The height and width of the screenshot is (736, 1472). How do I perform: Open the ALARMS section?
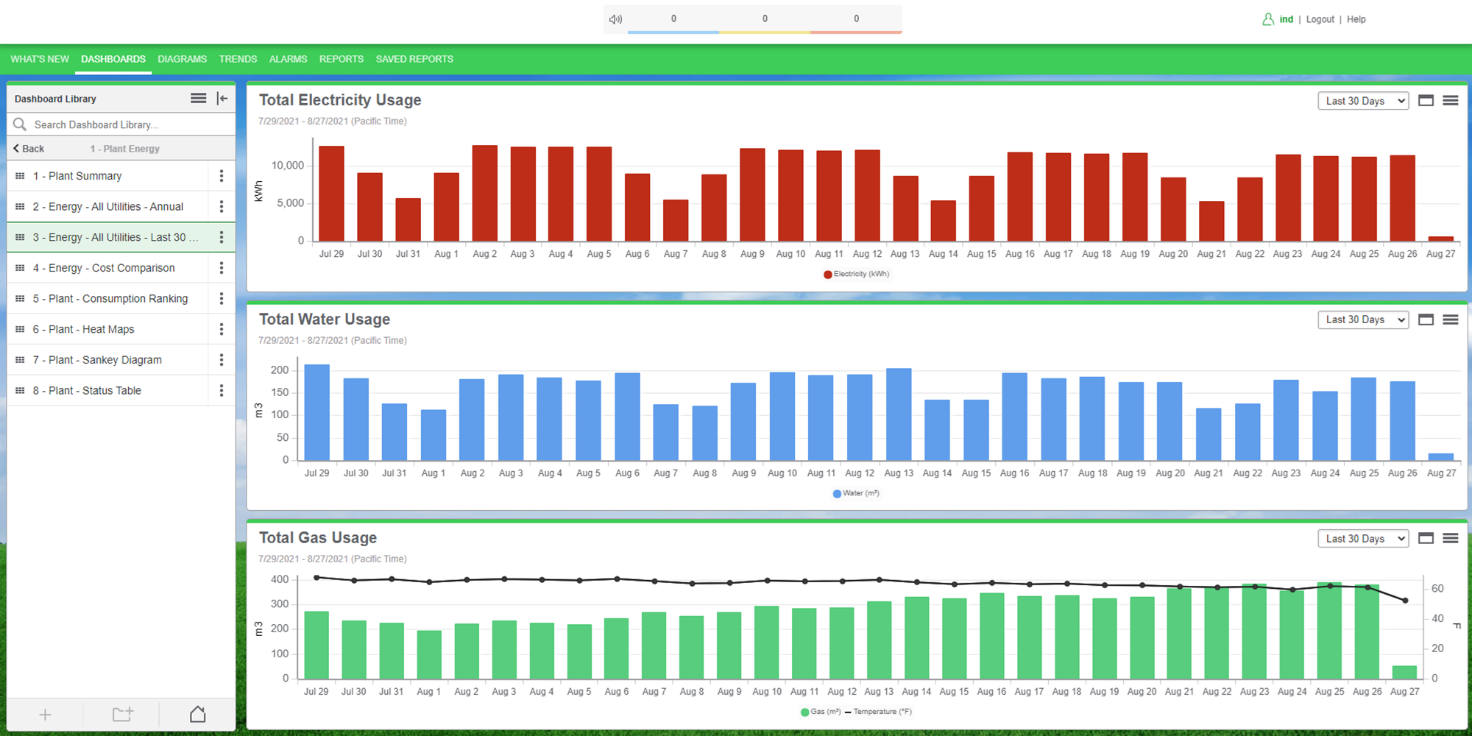[x=288, y=59]
